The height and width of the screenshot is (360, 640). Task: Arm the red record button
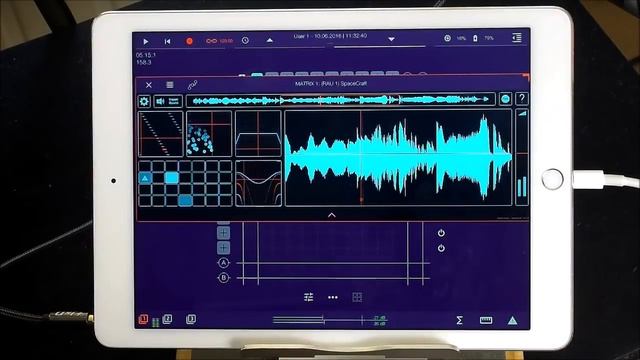tap(189, 41)
